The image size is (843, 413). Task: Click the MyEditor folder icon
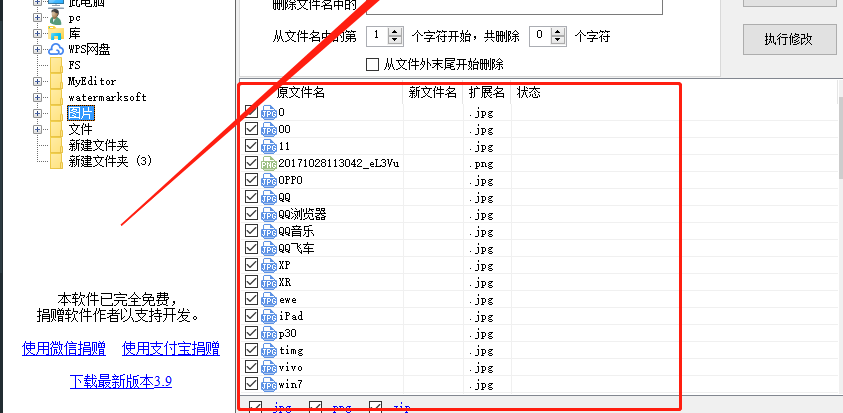[56, 81]
